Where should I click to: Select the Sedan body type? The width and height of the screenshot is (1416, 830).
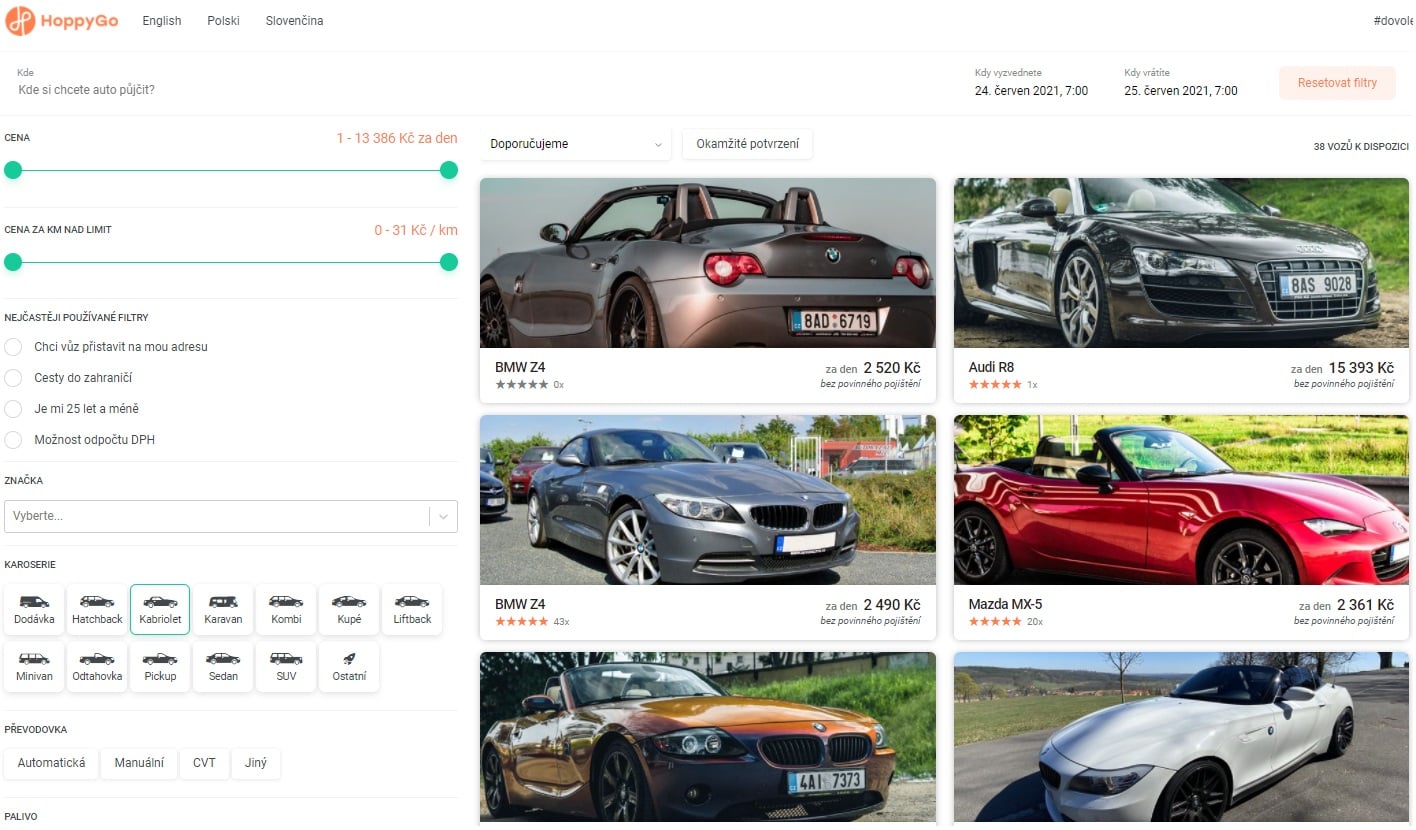click(223, 667)
